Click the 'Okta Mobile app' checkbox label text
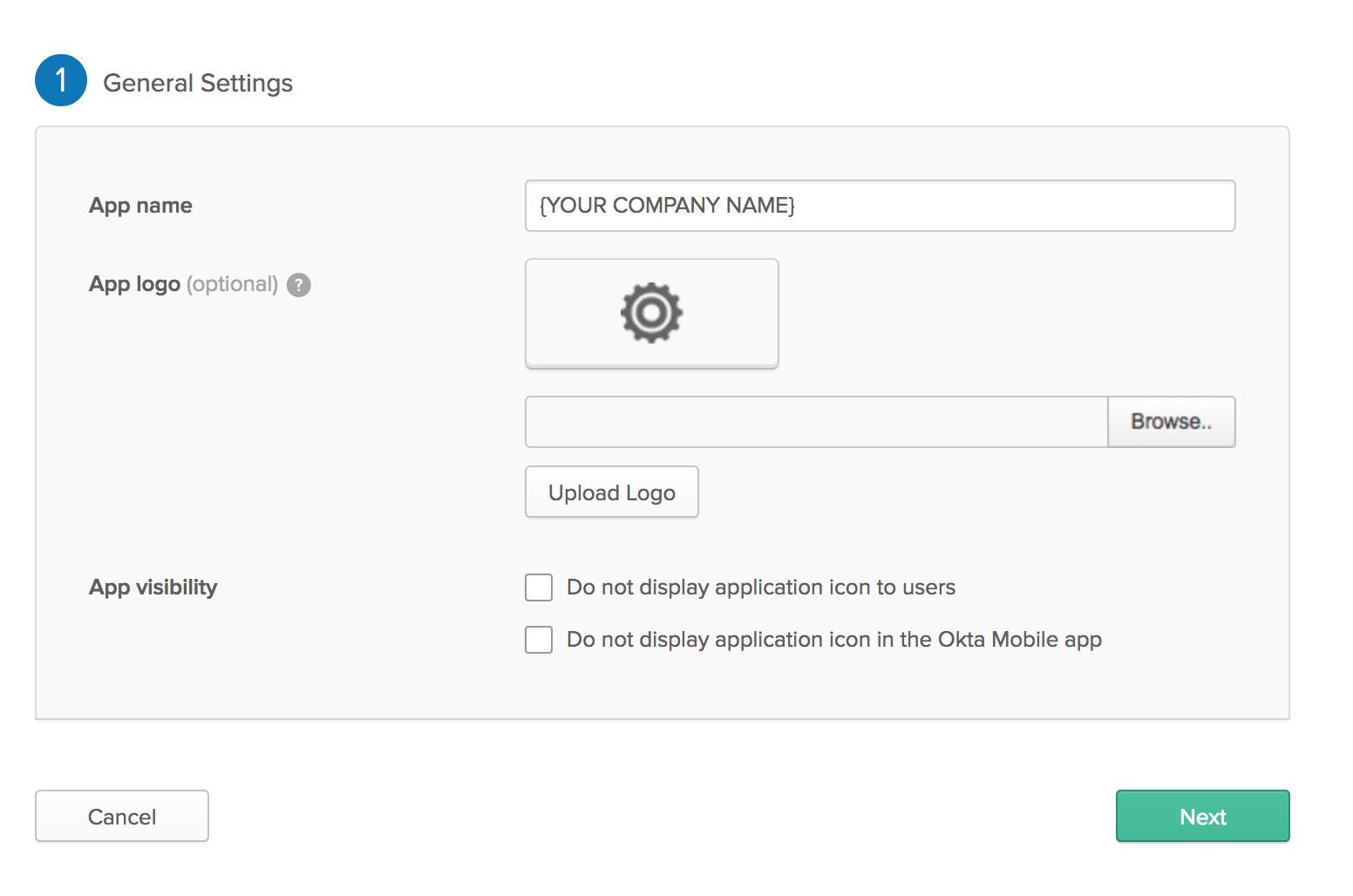 (x=834, y=640)
